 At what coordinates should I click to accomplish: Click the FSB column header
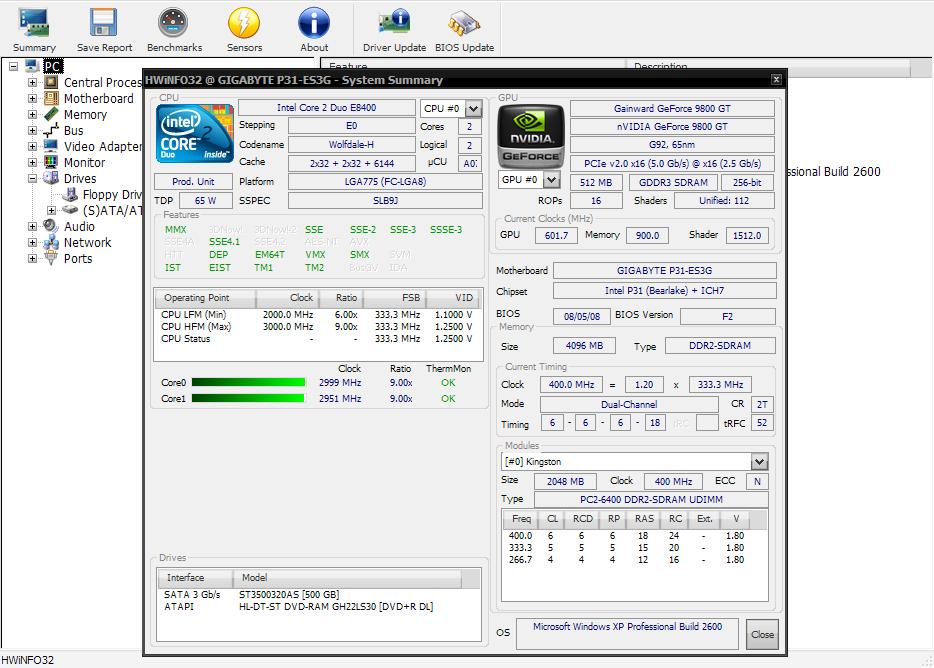396,297
